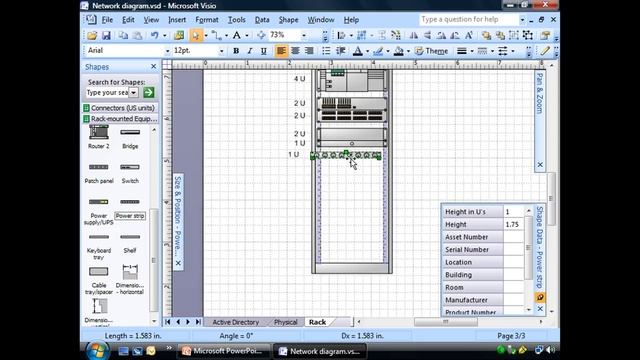Enable Center text alignment
Screen dimensions: 640x360
(295, 51)
